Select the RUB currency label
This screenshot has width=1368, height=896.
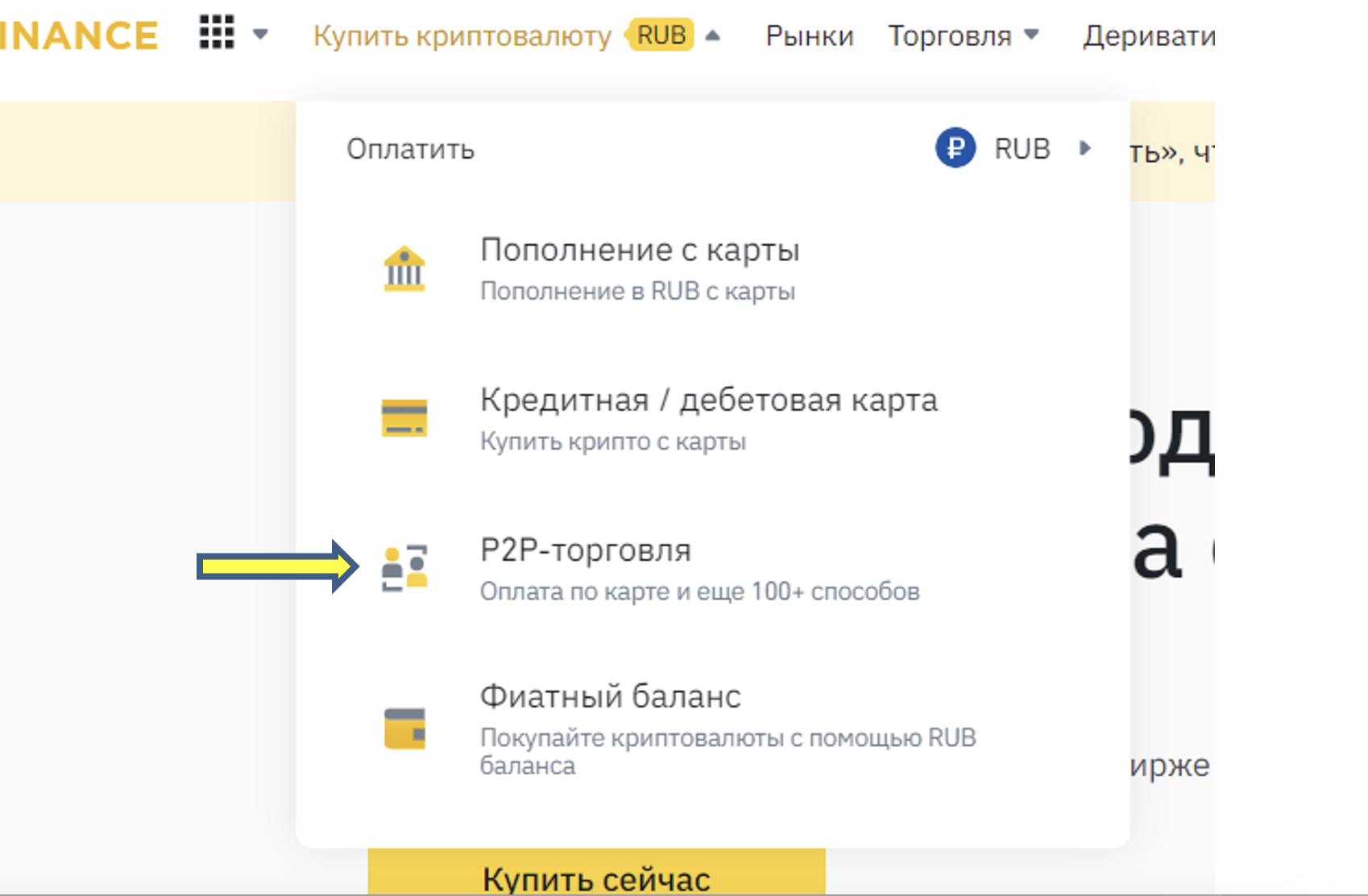(1022, 149)
